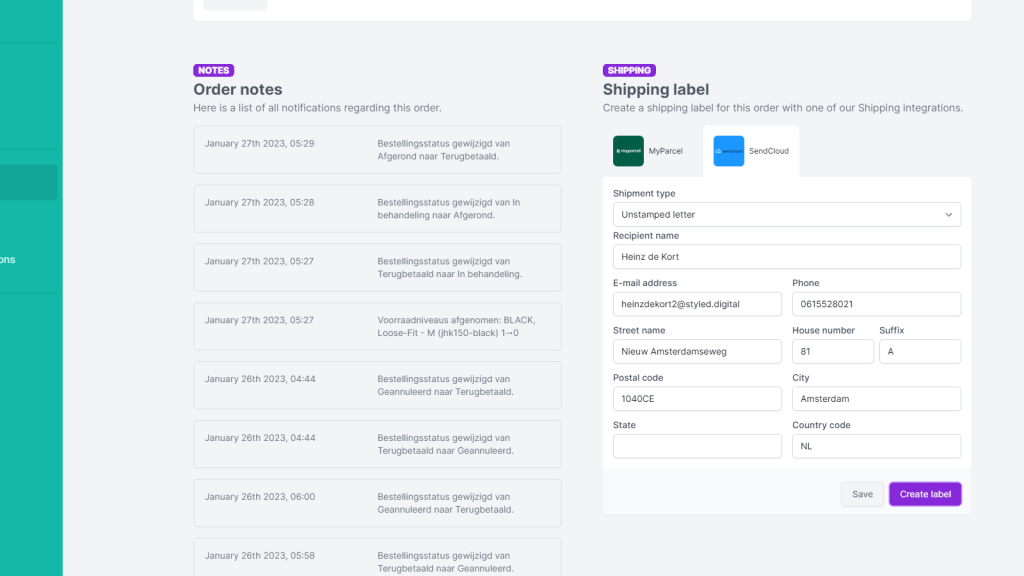Focus the Postal code field
The image size is (1024, 576).
pyautogui.click(x=697, y=399)
